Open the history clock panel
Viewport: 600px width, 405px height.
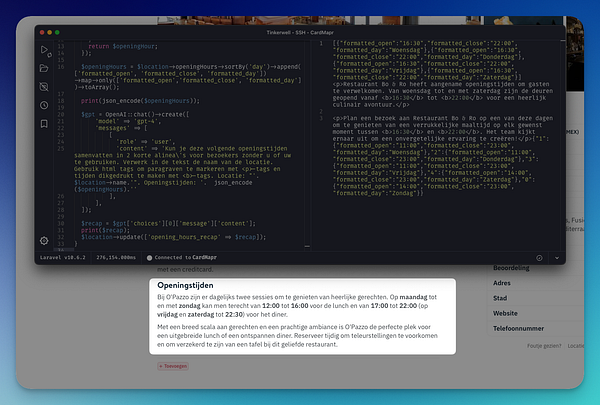click(44, 105)
